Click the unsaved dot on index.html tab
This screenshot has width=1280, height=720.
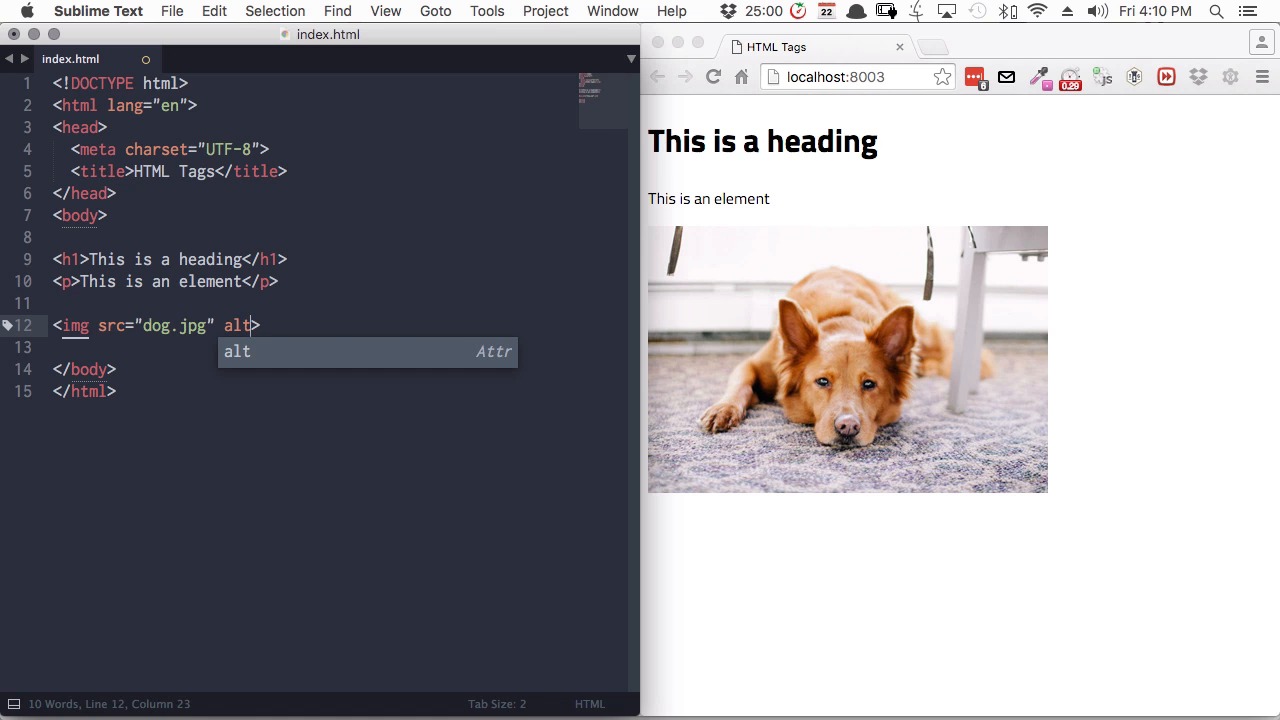tap(146, 60)
